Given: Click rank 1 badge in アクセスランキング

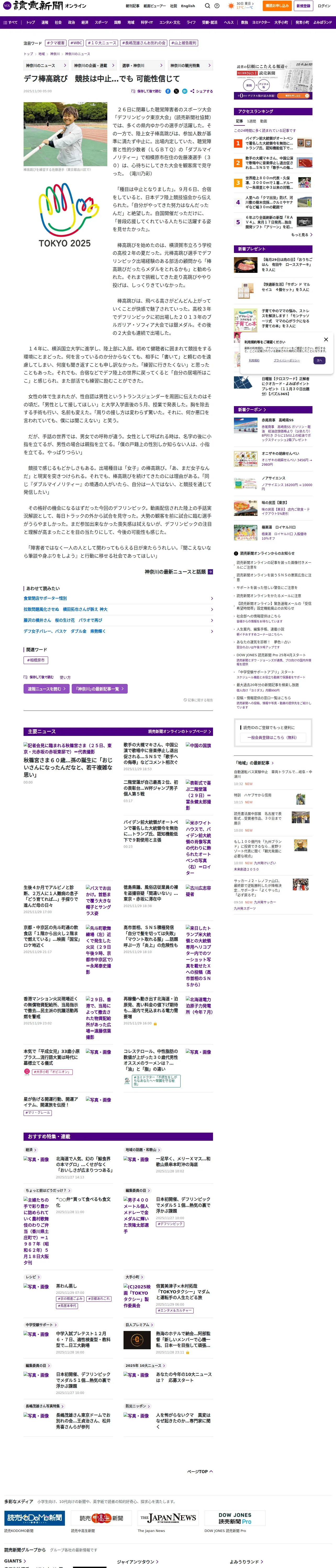Looking at the screenshot, I should tap(238, 144).
